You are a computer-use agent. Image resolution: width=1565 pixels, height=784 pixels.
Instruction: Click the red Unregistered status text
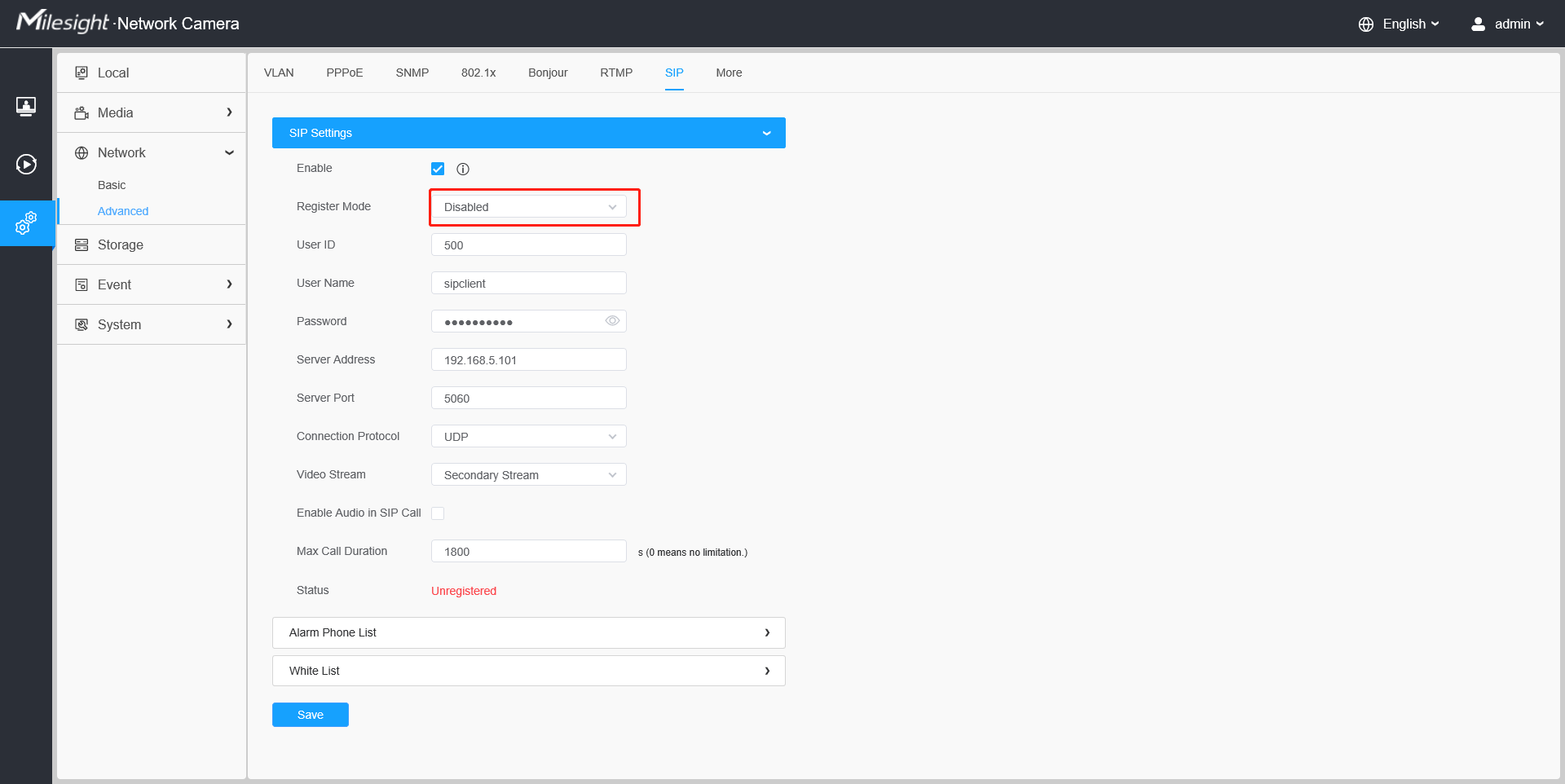point(464,591)
